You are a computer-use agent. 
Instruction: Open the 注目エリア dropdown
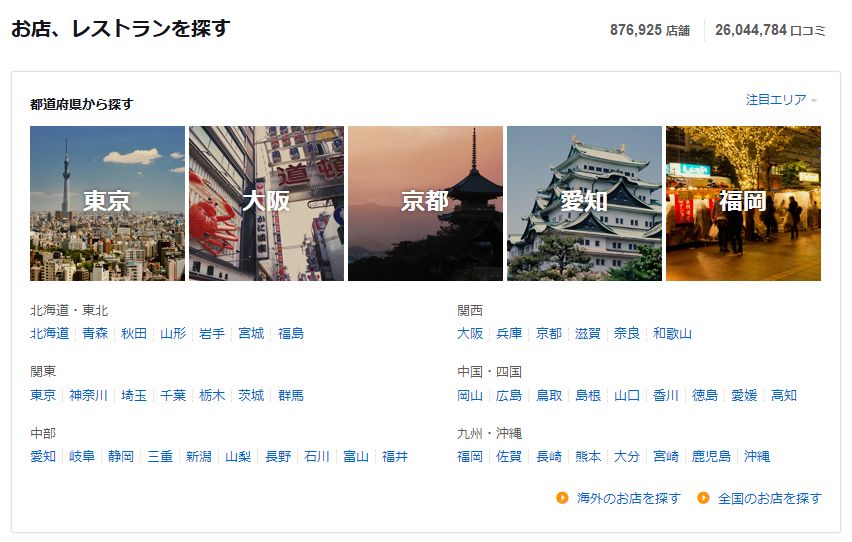[x=781, y=100]
